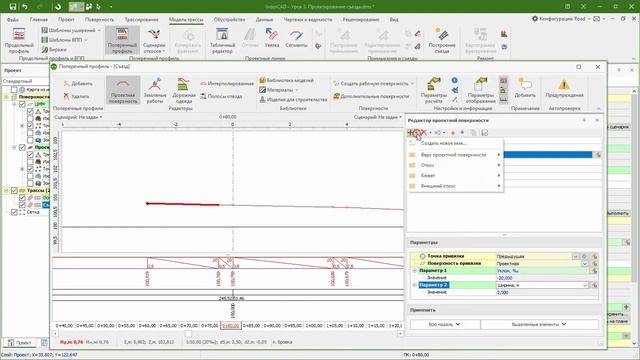Image resolution: width=640 pixels, height=360 pixels.
Task: Open the Все модели apply dropdown
Action: pyautogui.click(x=445, y=324)
